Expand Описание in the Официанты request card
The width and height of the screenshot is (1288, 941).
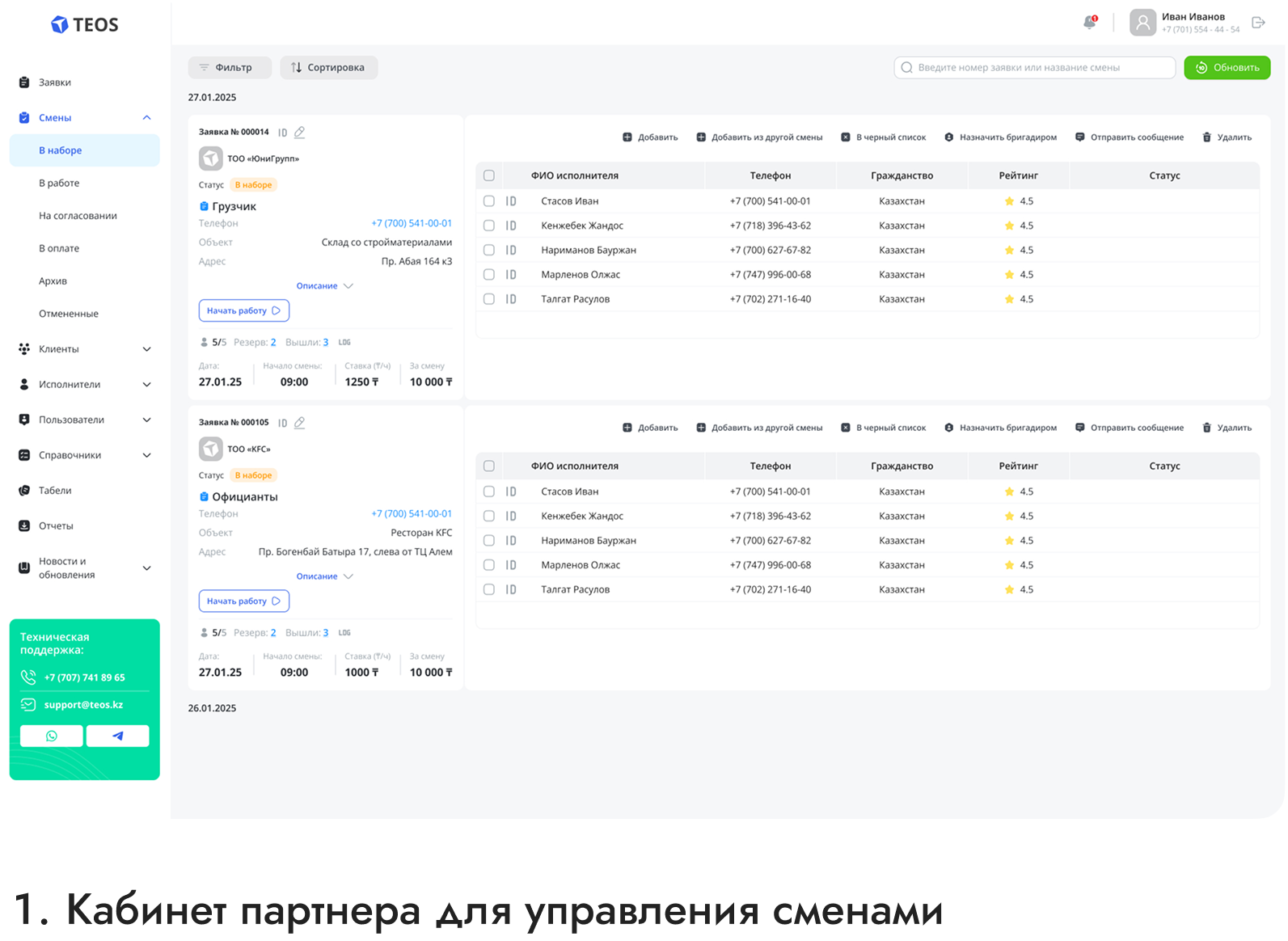coord(324,576)
